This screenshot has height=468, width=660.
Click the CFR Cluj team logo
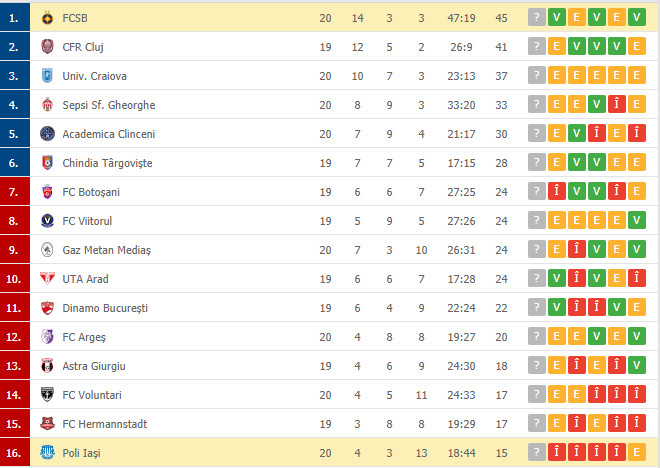click(x=48, y=47)
